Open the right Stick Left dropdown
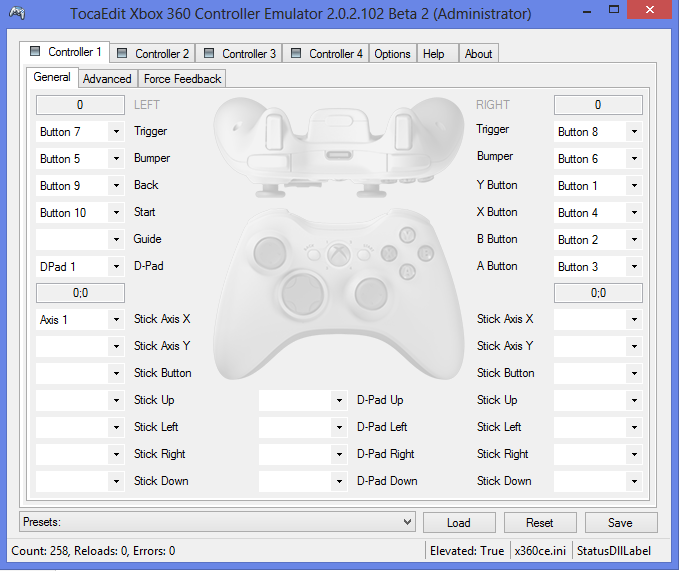 598,427
